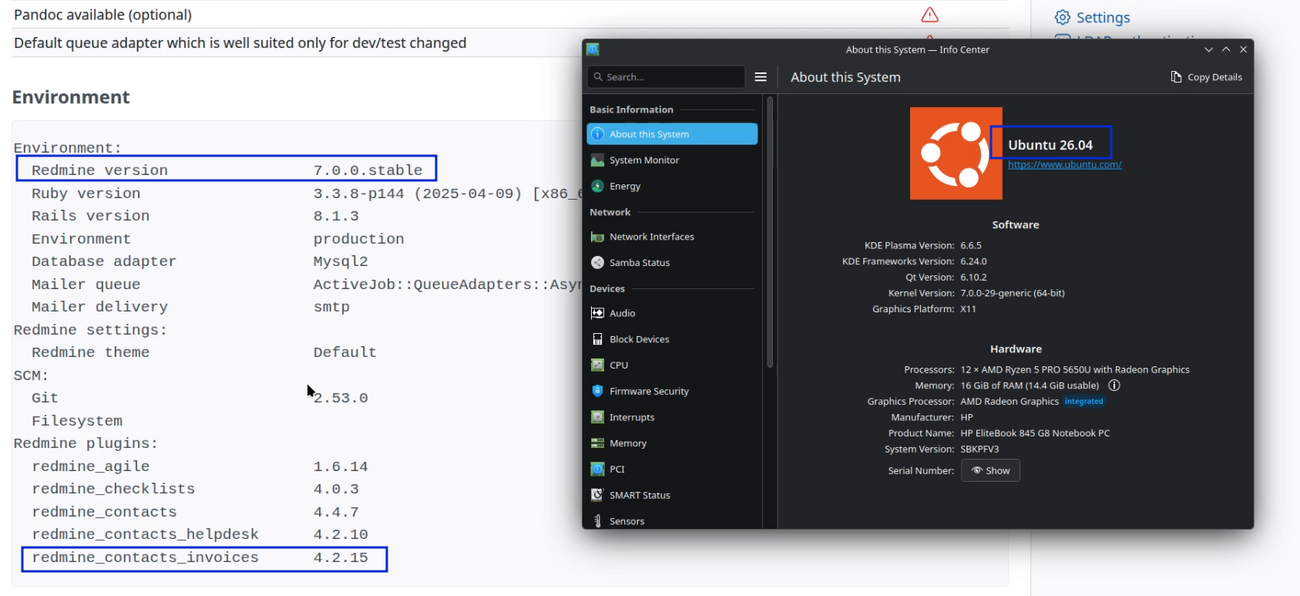Click the Rails version value 8.1.3
The height and width of the screenshot is (596, 1300).
336,216
